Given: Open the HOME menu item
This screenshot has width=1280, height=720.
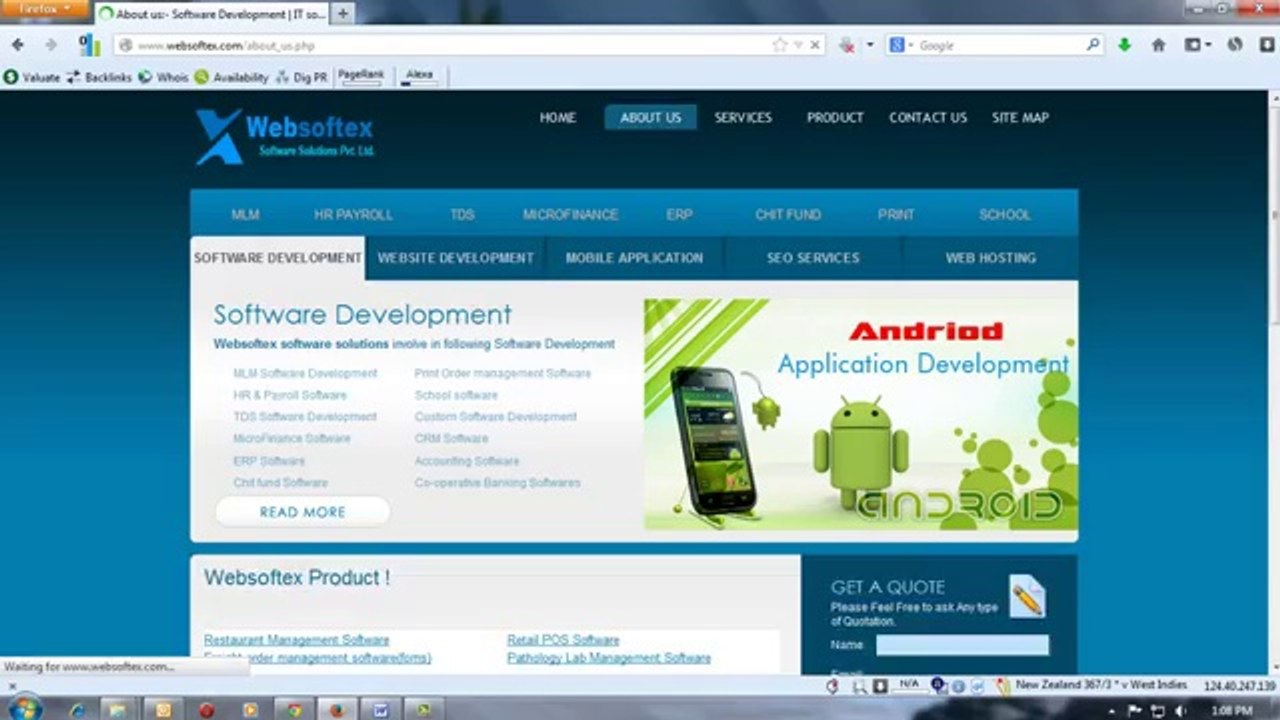Looking at the screenshot, I should pos(558,117).
